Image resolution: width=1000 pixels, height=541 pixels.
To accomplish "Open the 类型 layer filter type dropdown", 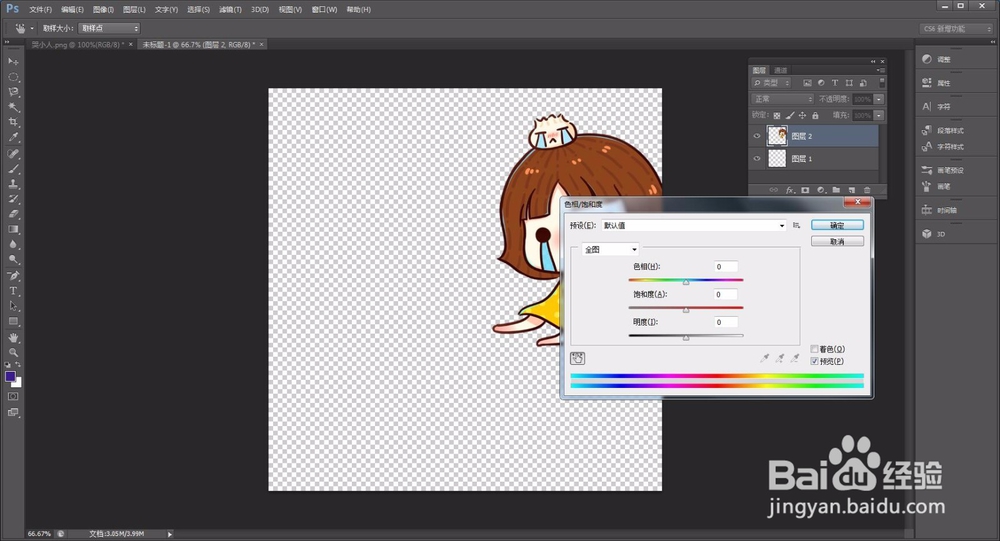I will 771,83.
